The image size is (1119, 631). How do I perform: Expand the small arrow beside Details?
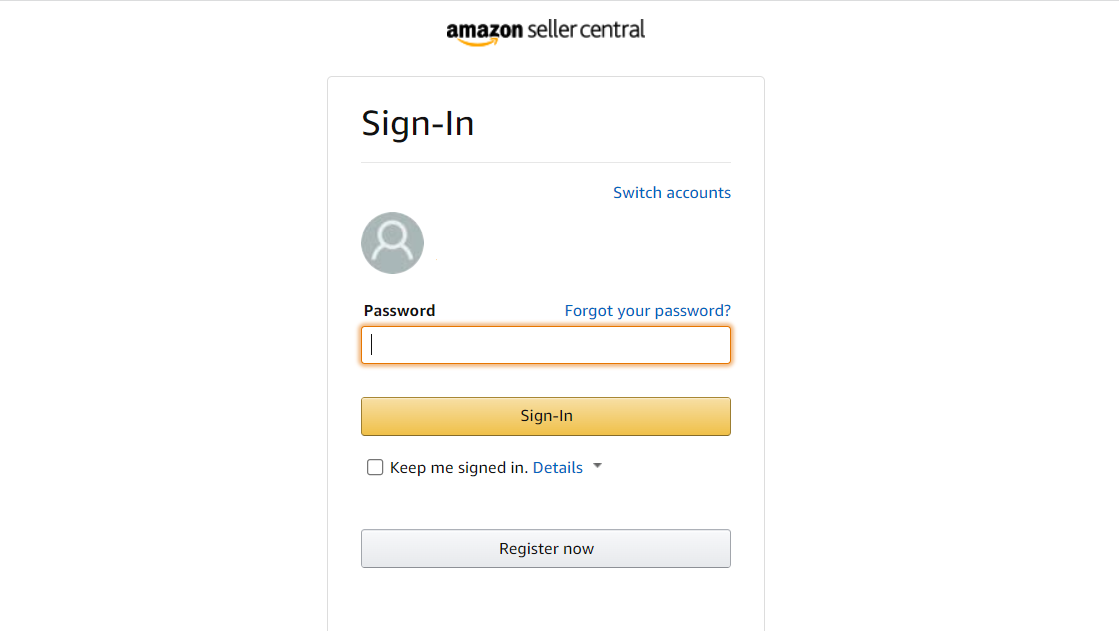tap(597, 466)
